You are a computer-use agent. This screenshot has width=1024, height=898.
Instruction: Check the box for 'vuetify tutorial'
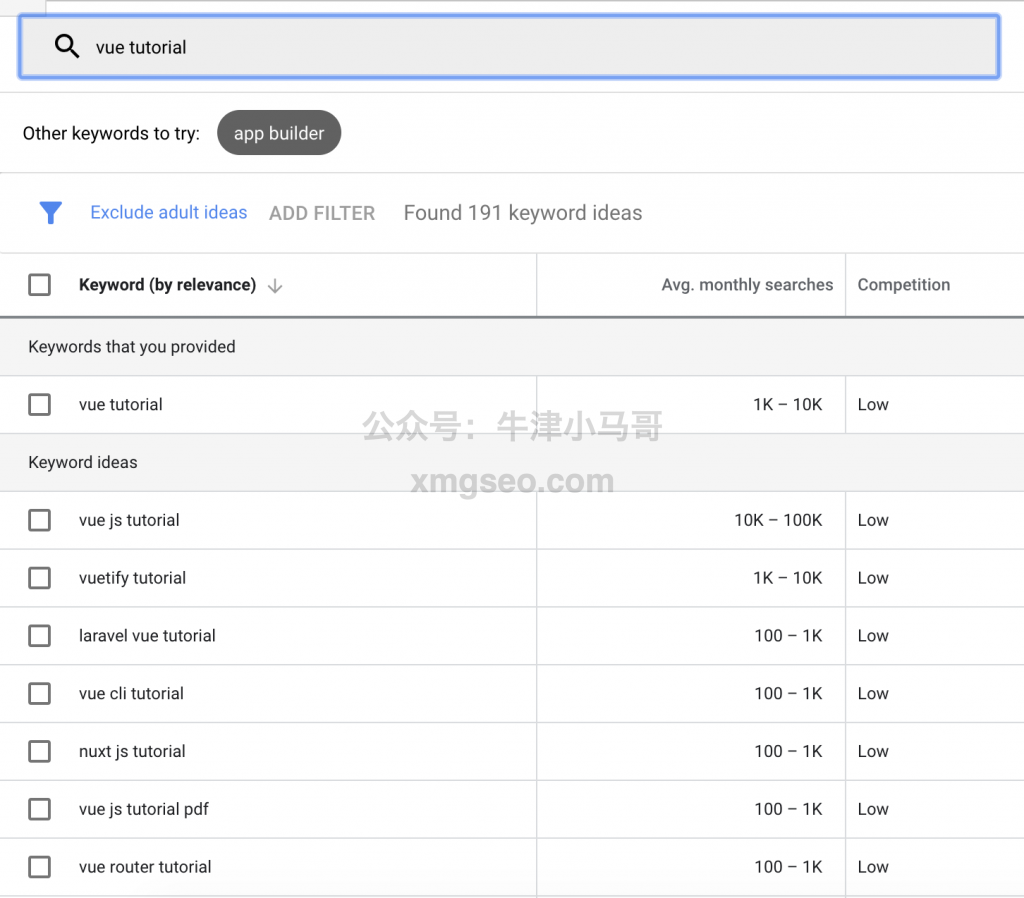point(39,577)
